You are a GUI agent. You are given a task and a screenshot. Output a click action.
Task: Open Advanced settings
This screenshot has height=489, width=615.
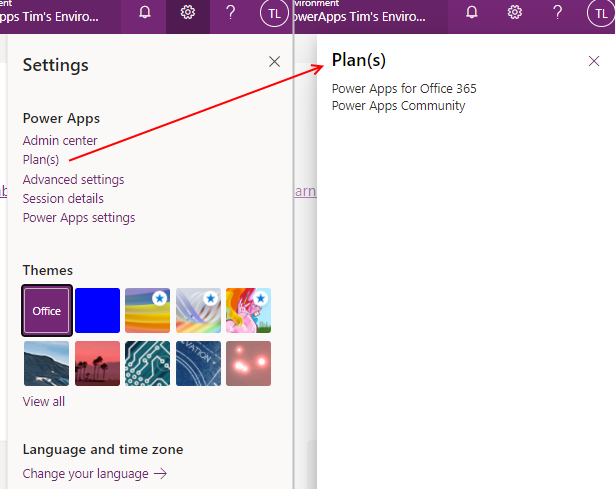tap(73, 180)
